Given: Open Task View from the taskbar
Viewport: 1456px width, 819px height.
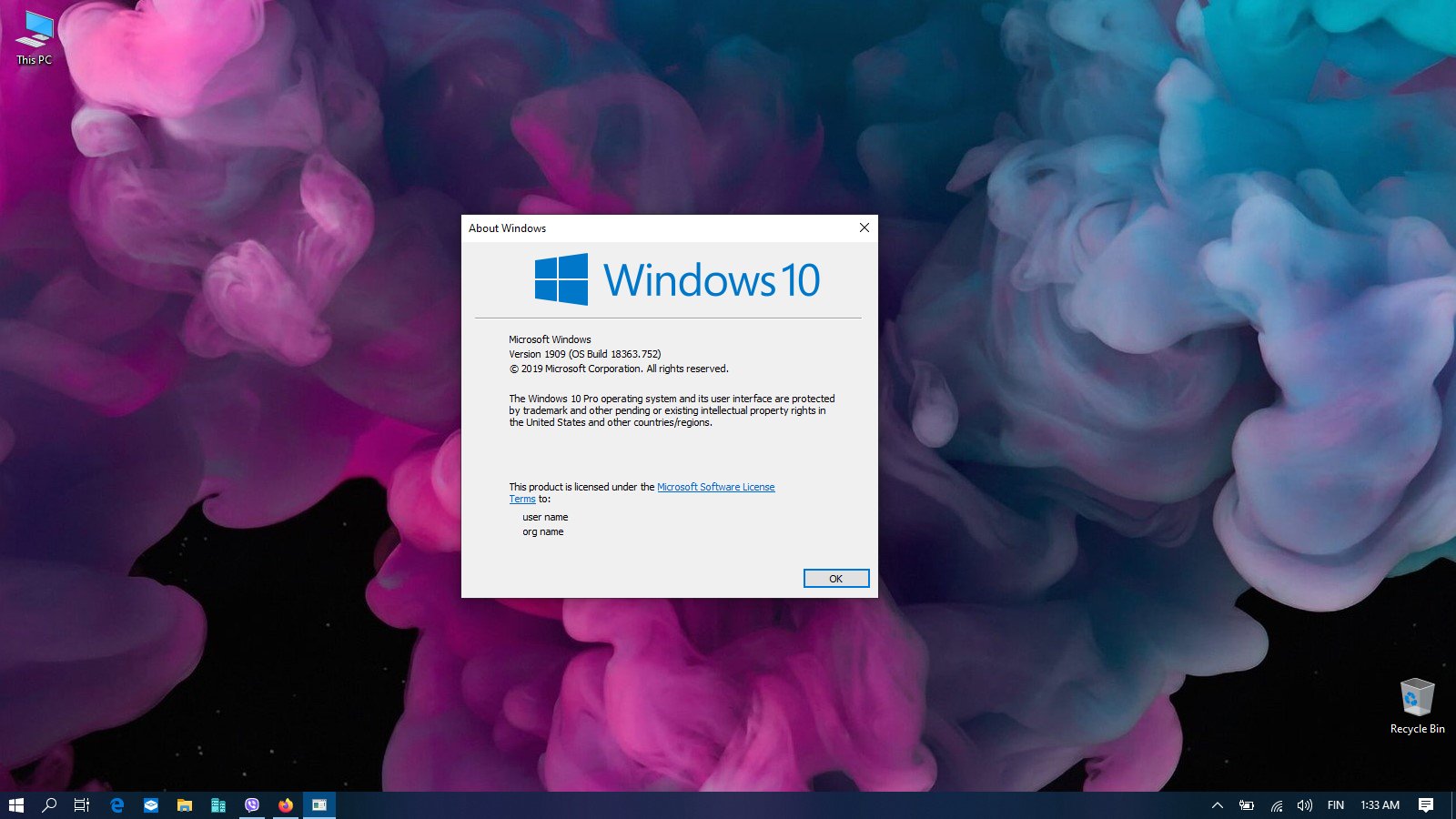Looking at the screenshot, I should [x=82, y=805].
